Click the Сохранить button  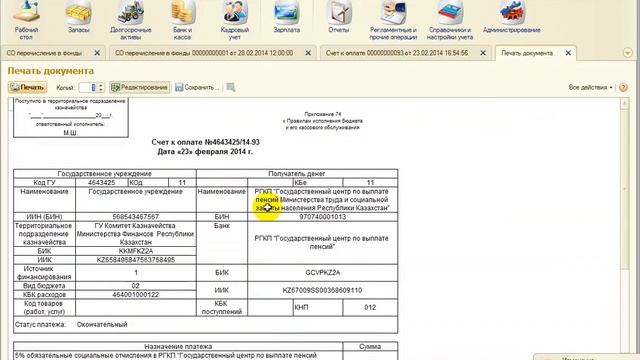197,87
